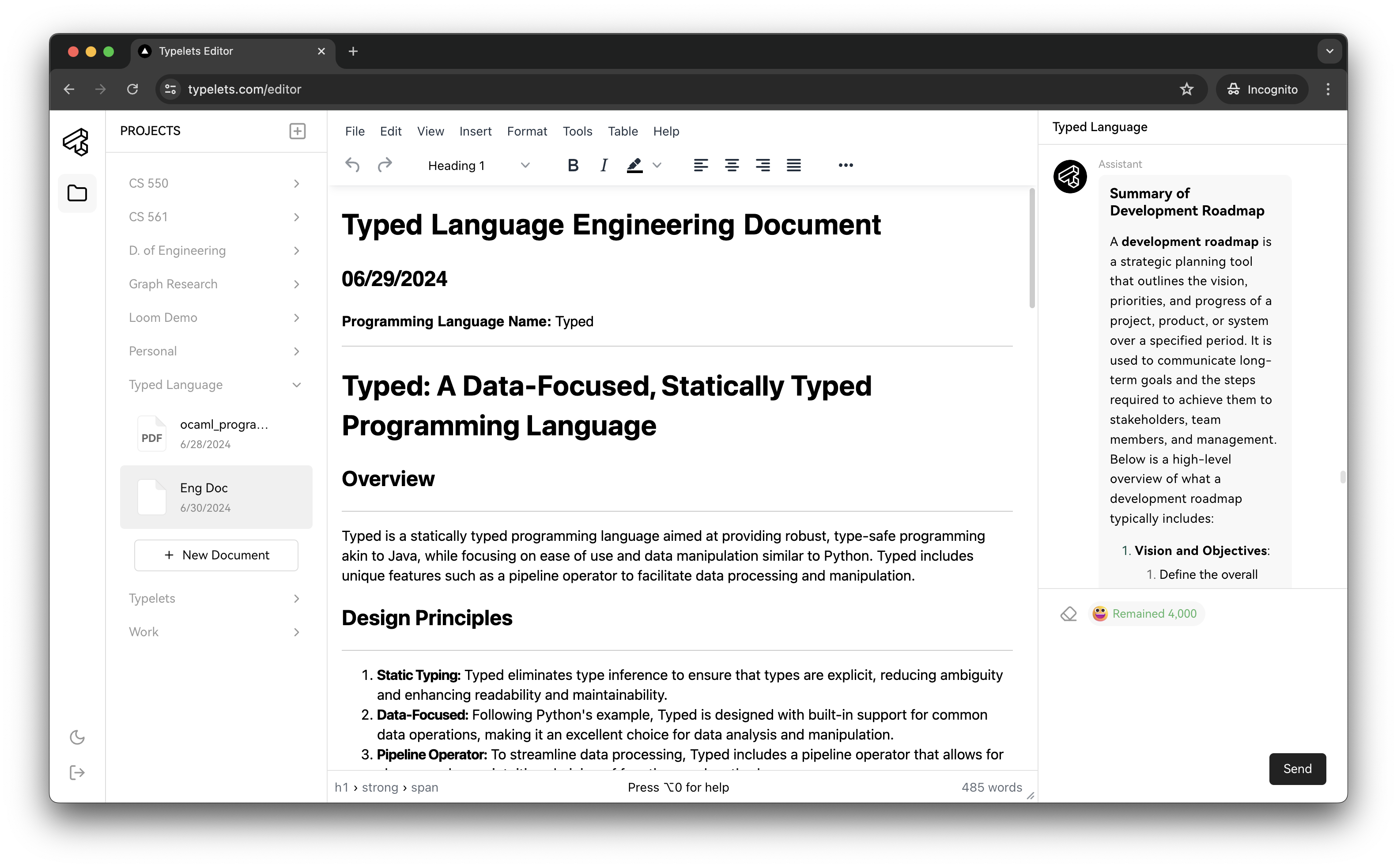Click the New Document button

(x=216, y=555)
